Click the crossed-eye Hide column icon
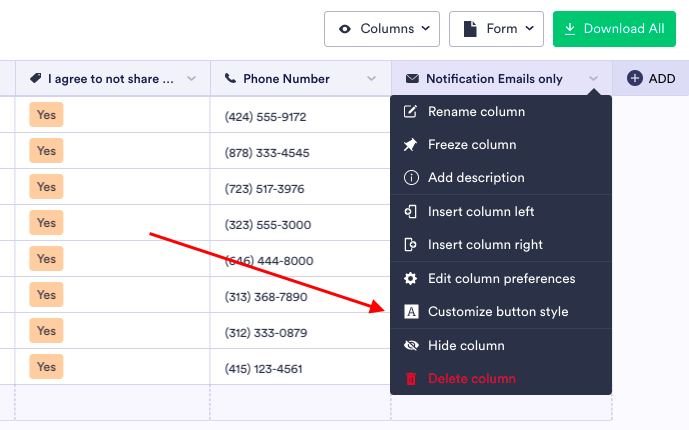Viewport: 689px width, 430px height. 410,346
